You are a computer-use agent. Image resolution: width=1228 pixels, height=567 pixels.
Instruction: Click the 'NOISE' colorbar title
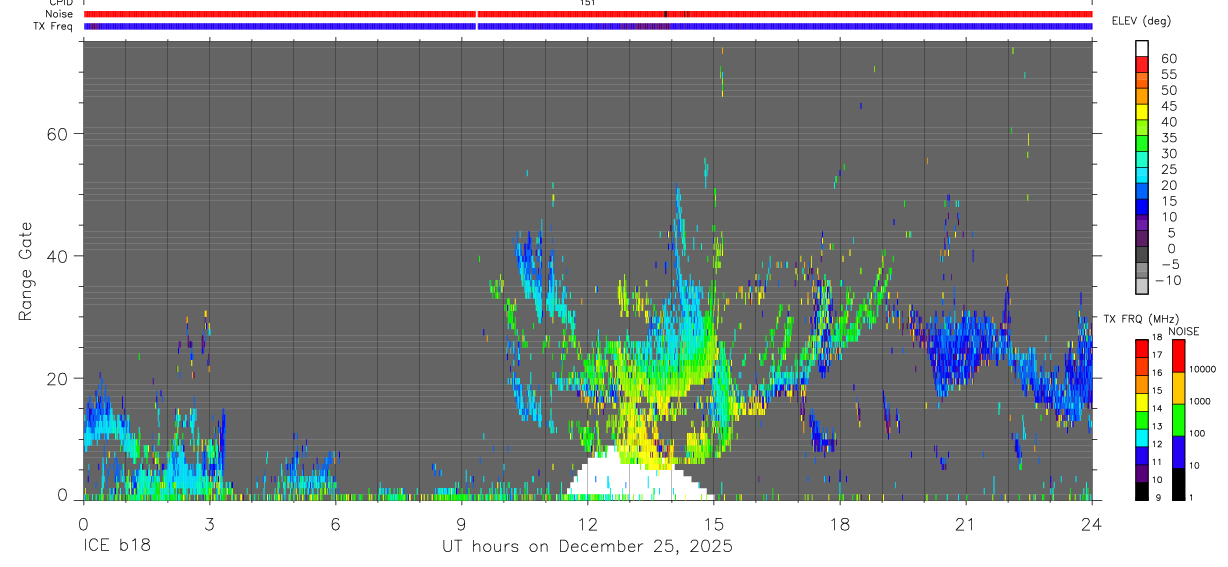pos(1184,331)
